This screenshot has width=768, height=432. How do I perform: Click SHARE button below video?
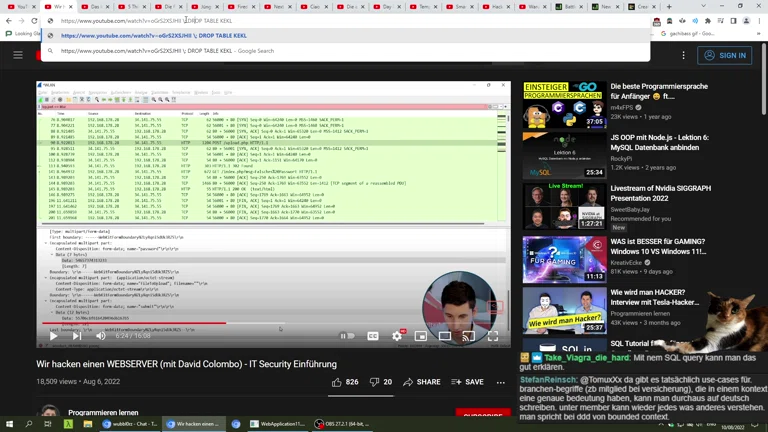click(x=421, y=382)
